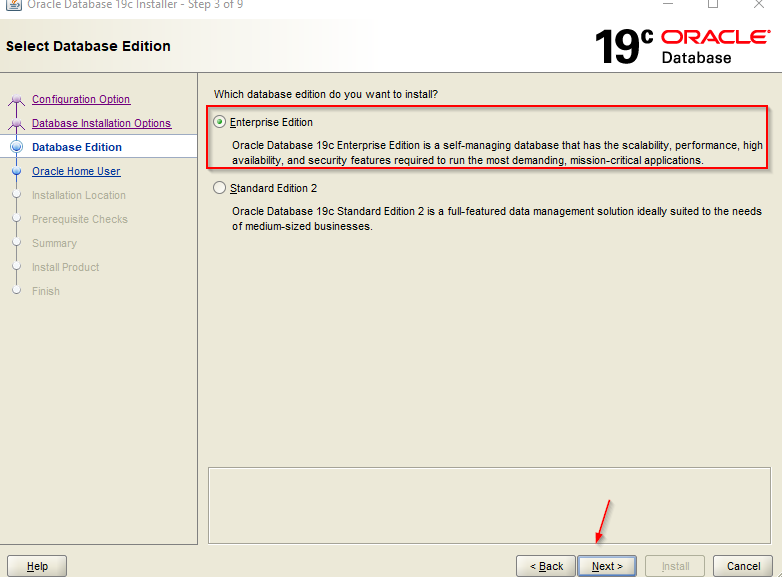The height and width of the screenshot is (577, 782).
Task: Open Help for this installer step
Action: 37,566
